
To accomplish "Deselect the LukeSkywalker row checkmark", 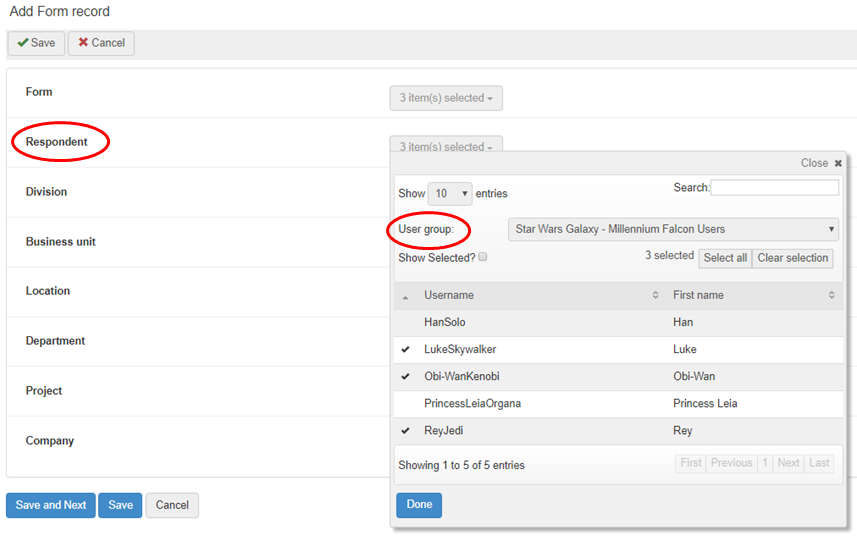I will [x=406, y=350].
